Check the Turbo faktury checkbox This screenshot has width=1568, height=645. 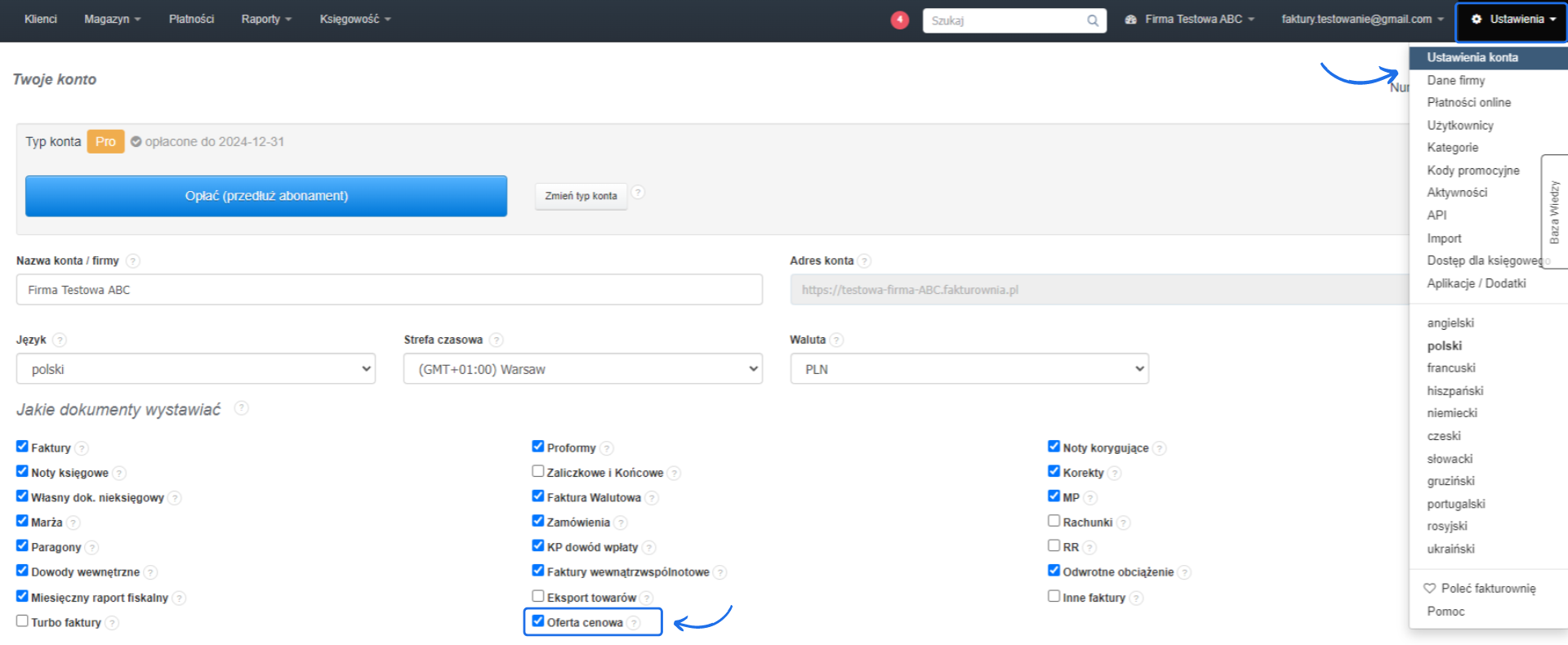pyautogui.click(x=22, y=621)
